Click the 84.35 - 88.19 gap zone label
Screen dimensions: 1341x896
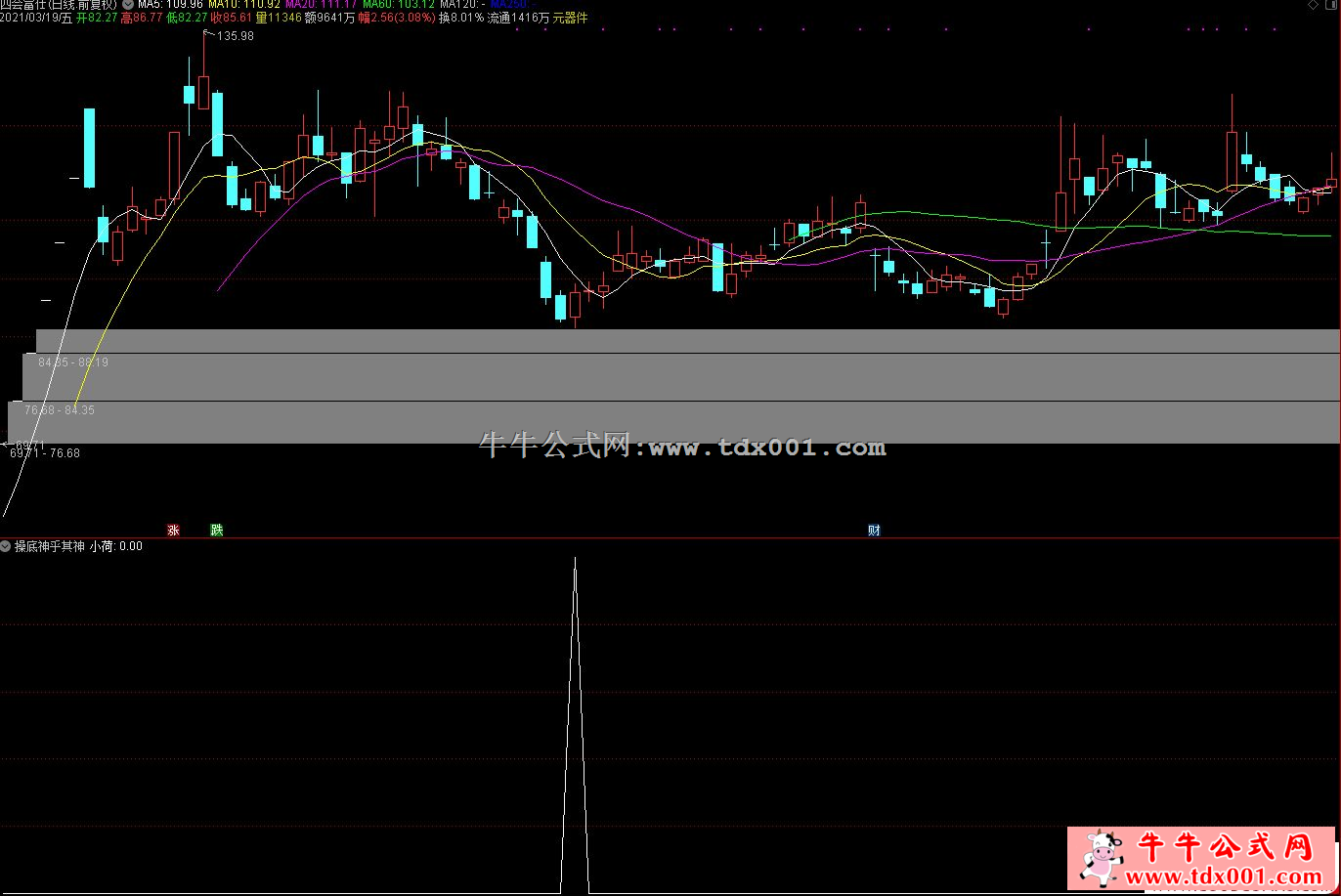coord(73,363)
